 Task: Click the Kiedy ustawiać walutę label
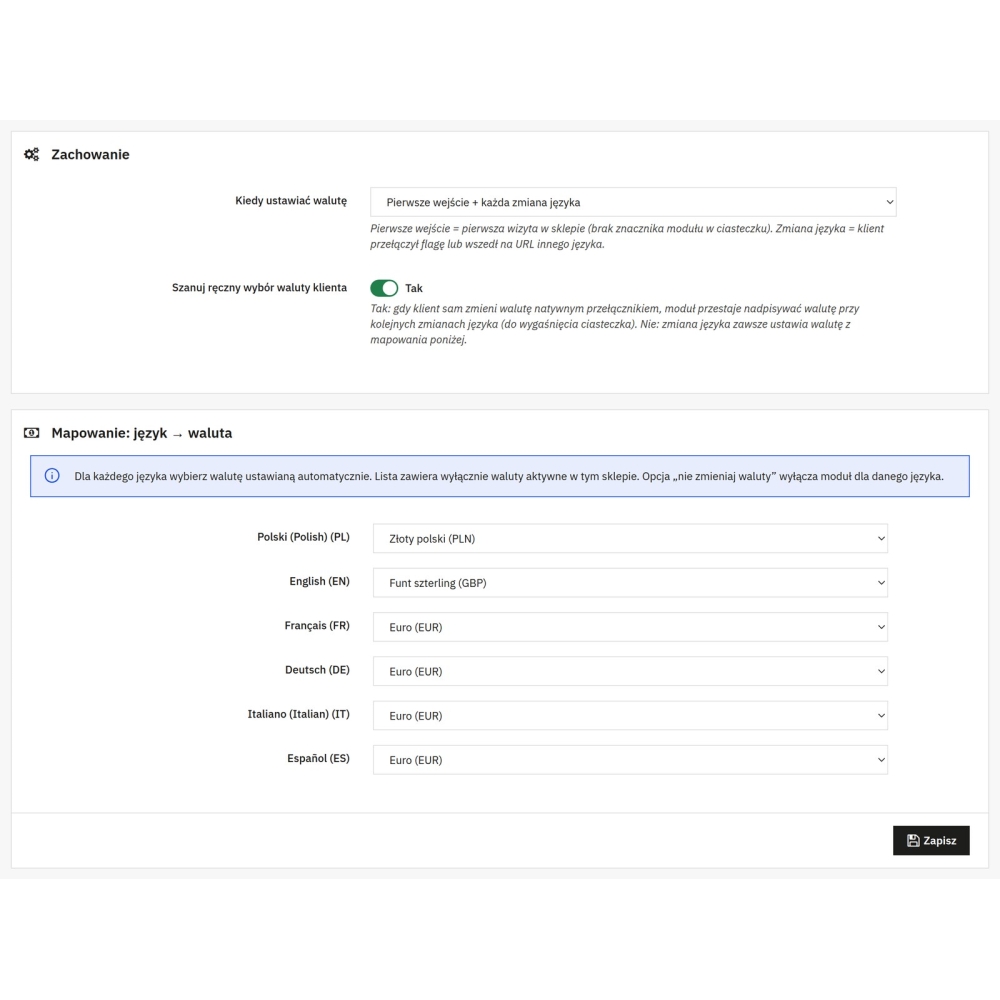click(x=291, y=201)
